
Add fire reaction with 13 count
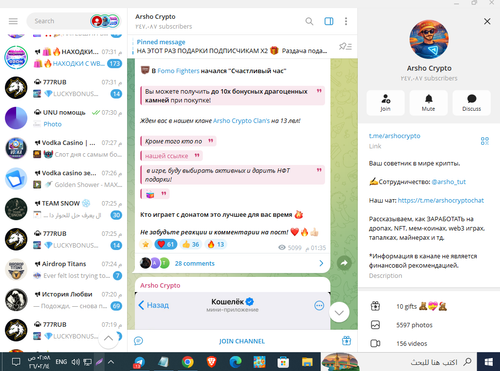pos(216,244)
